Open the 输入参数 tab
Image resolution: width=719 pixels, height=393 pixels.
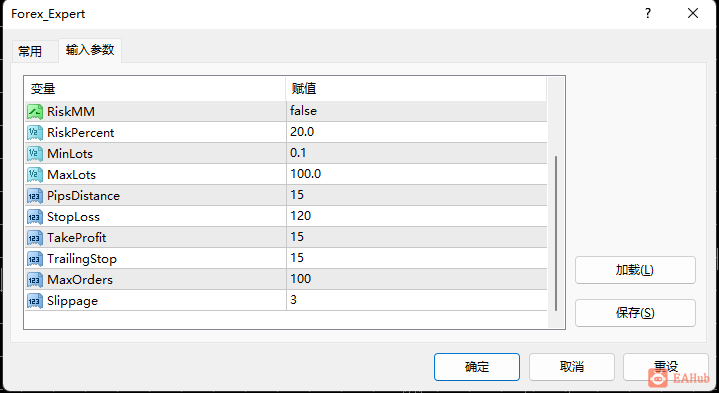pos(90,50)
